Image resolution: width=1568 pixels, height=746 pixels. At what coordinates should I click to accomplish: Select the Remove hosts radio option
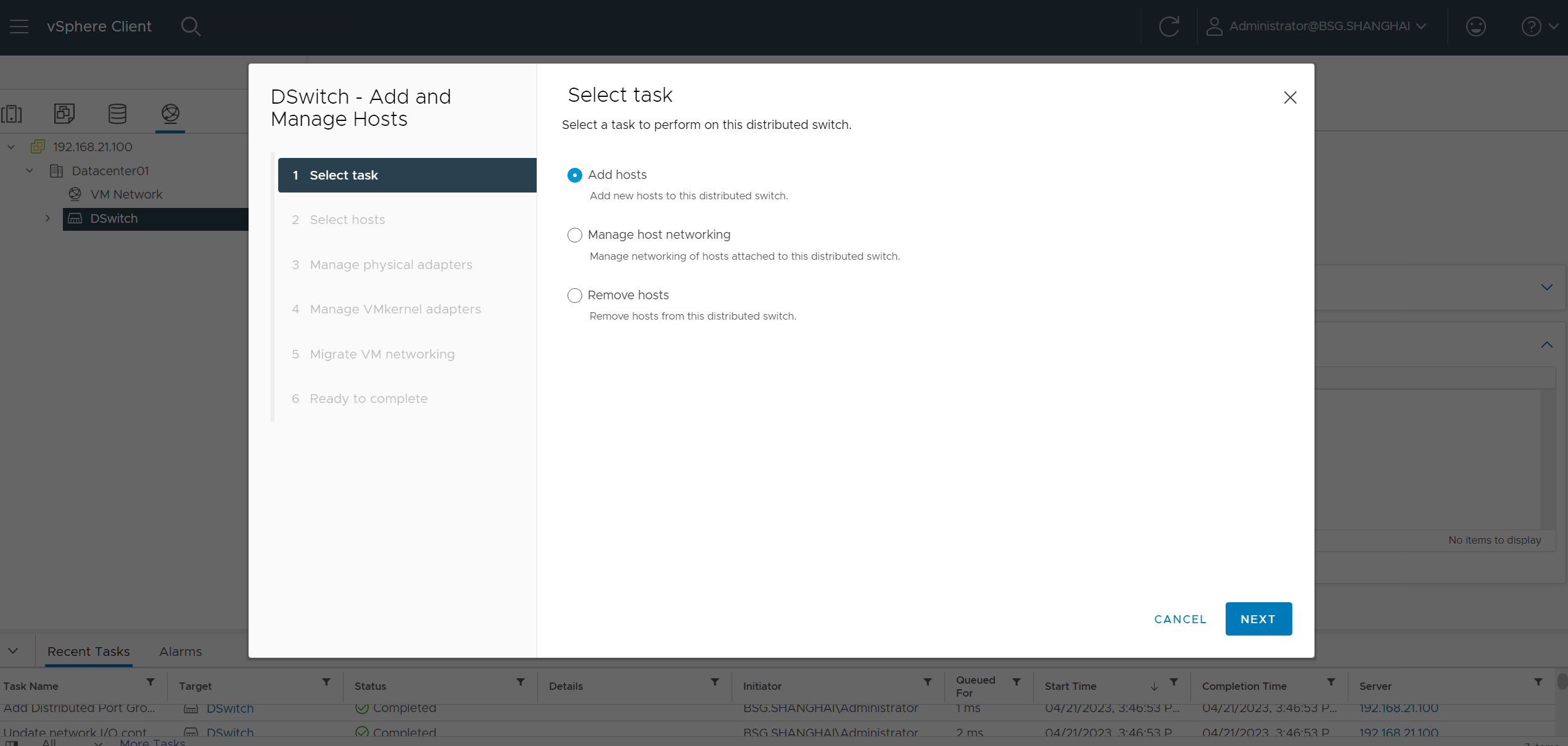(574, 296)
